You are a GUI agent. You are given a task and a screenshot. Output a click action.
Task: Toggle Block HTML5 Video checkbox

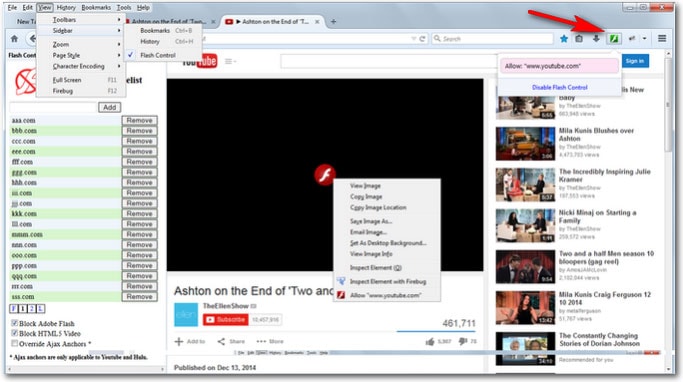14,333
